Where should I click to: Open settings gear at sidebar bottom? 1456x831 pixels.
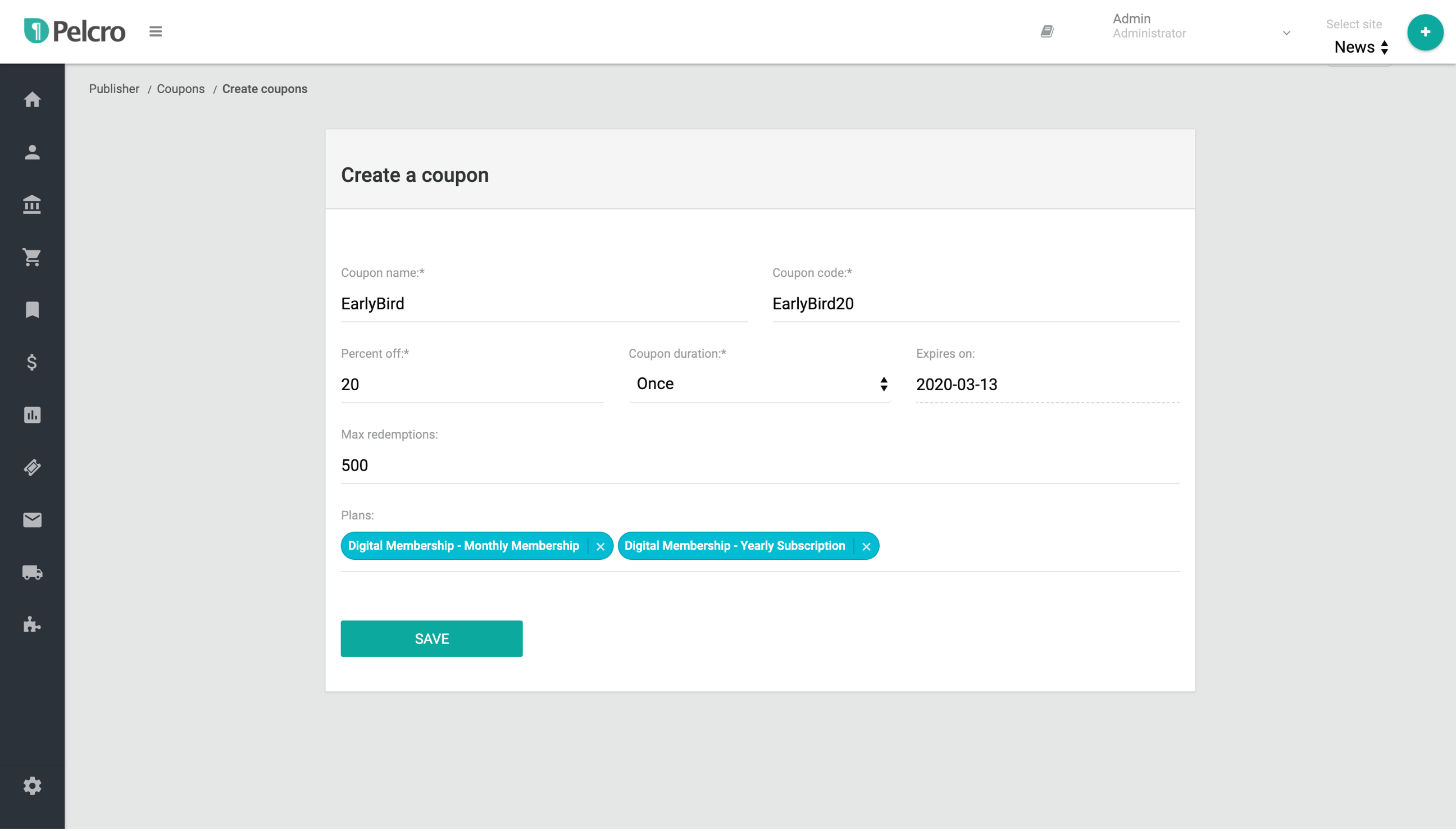(x=32, y=786)
